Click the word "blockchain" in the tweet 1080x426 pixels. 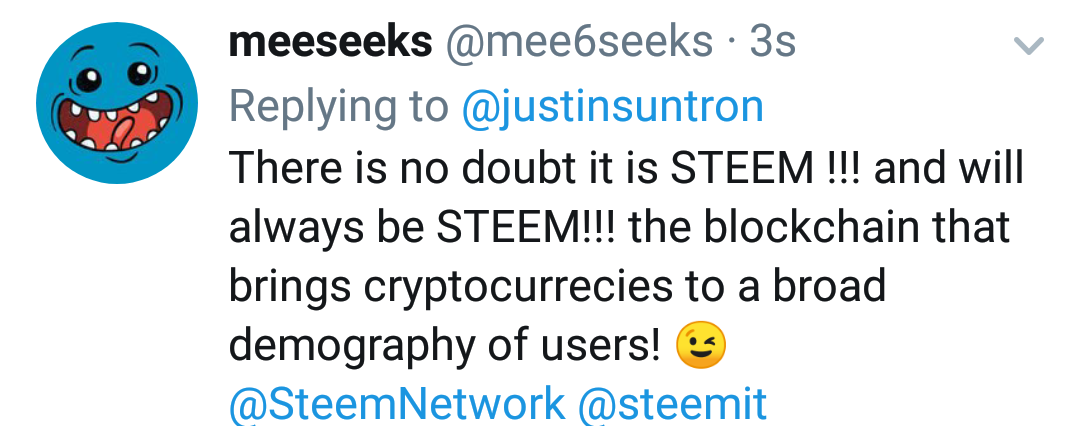pos(792,228)
